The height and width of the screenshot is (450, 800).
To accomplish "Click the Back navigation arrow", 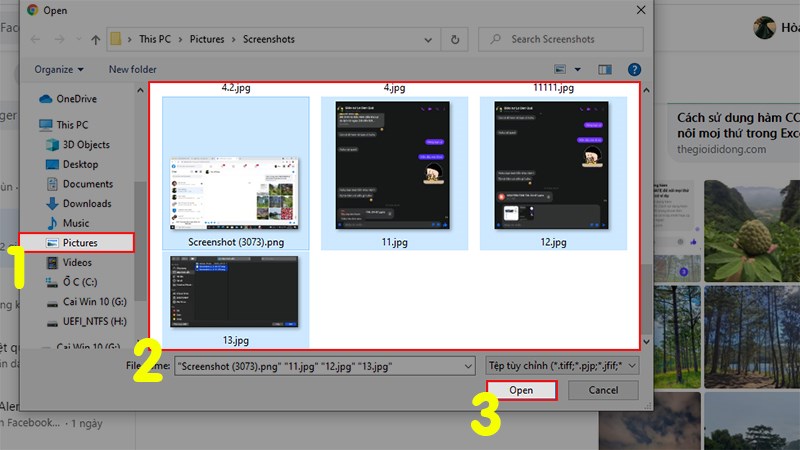I will 35,39.
